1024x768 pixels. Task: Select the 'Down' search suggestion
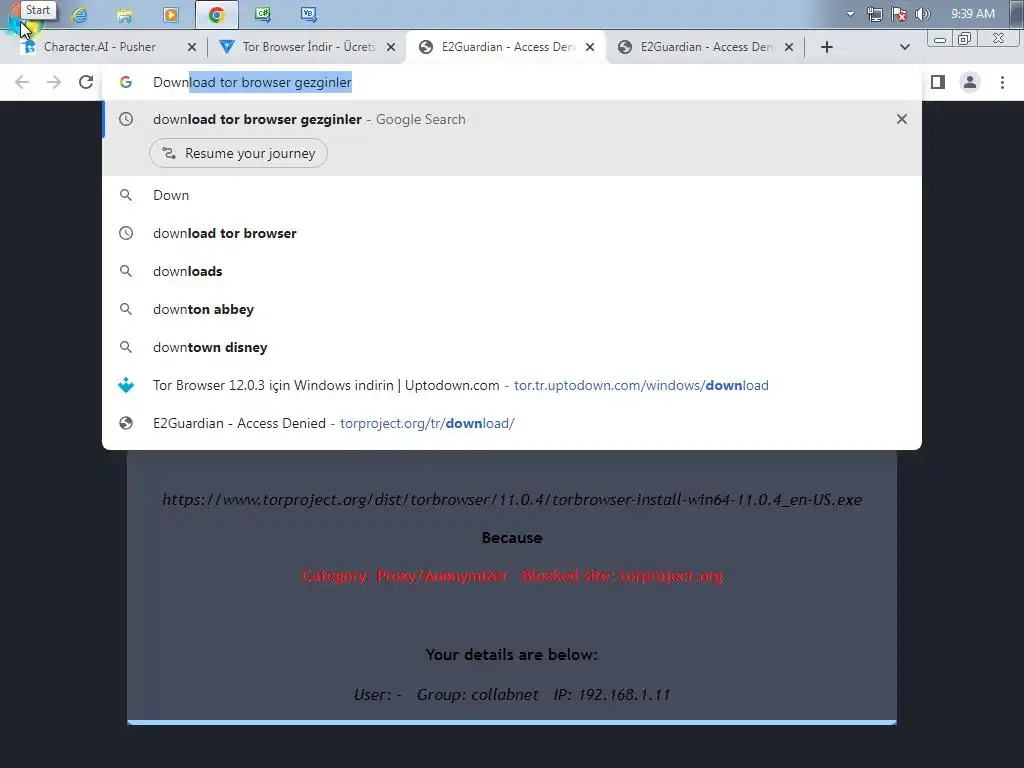512,195
